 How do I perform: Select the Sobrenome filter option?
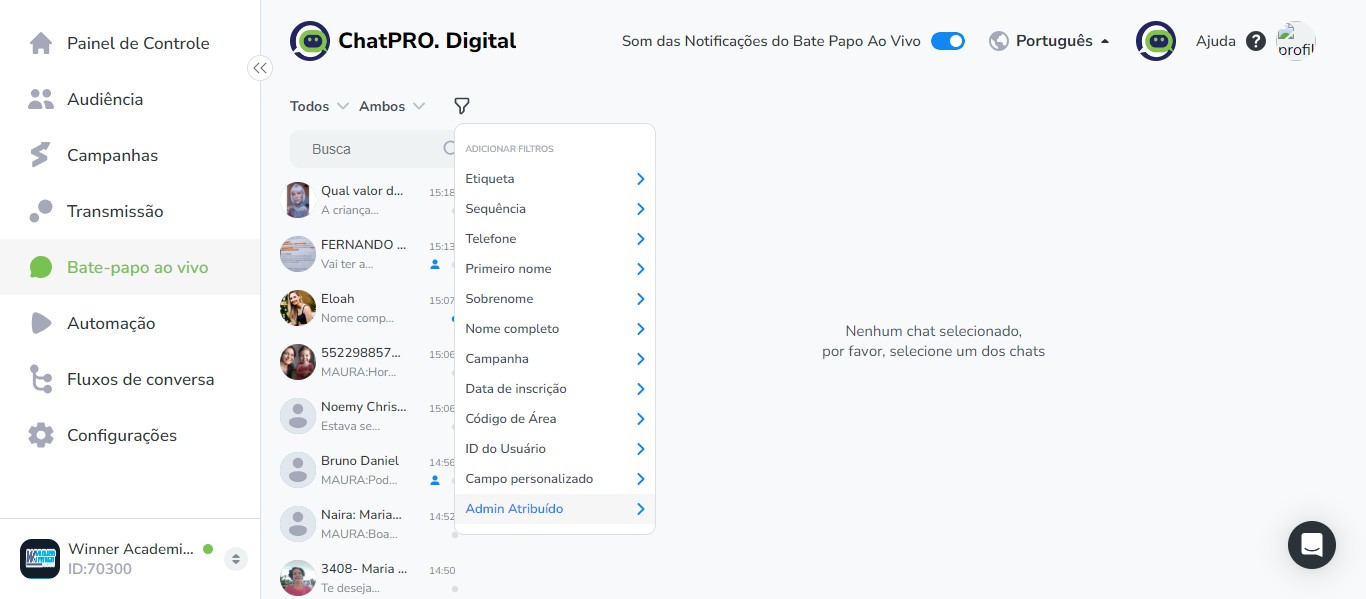pos(555,299)
